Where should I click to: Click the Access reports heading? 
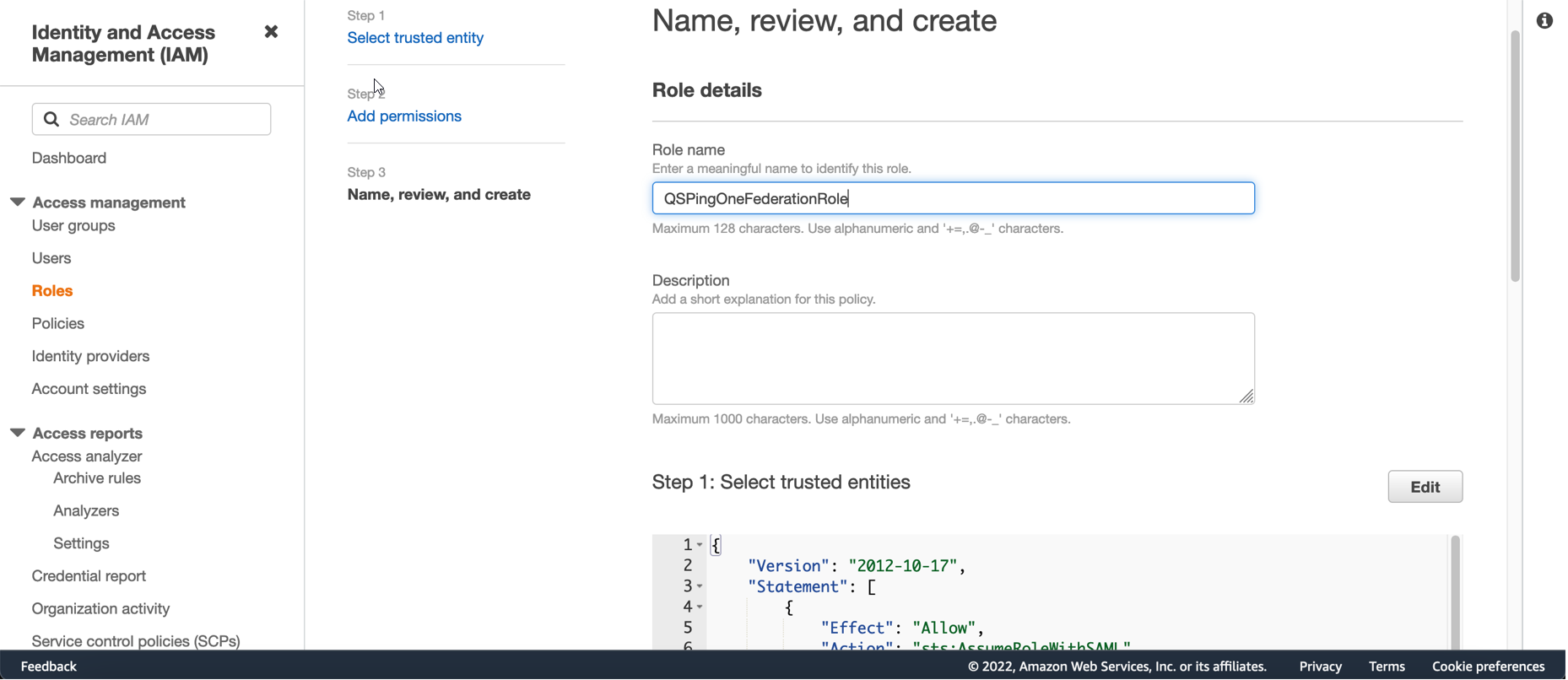[x=88, y=433]
